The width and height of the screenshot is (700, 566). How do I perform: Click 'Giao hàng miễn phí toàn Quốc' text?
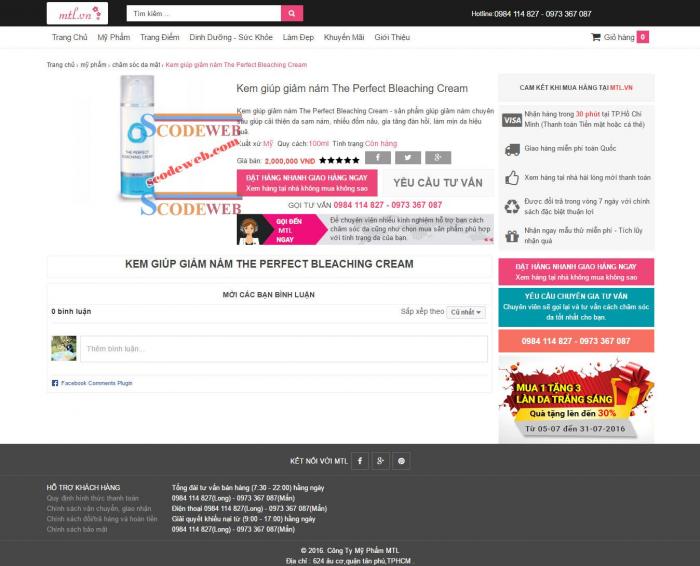(570, 148)
